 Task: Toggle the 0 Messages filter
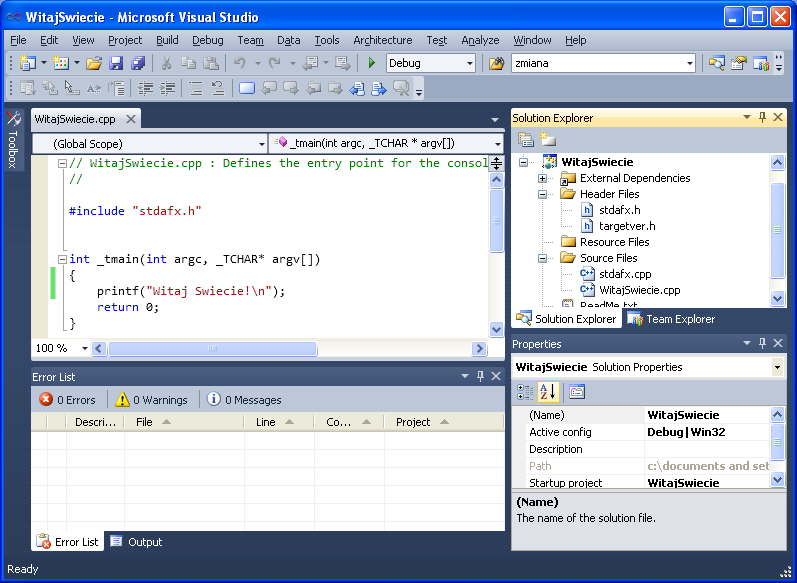(244, 400)
